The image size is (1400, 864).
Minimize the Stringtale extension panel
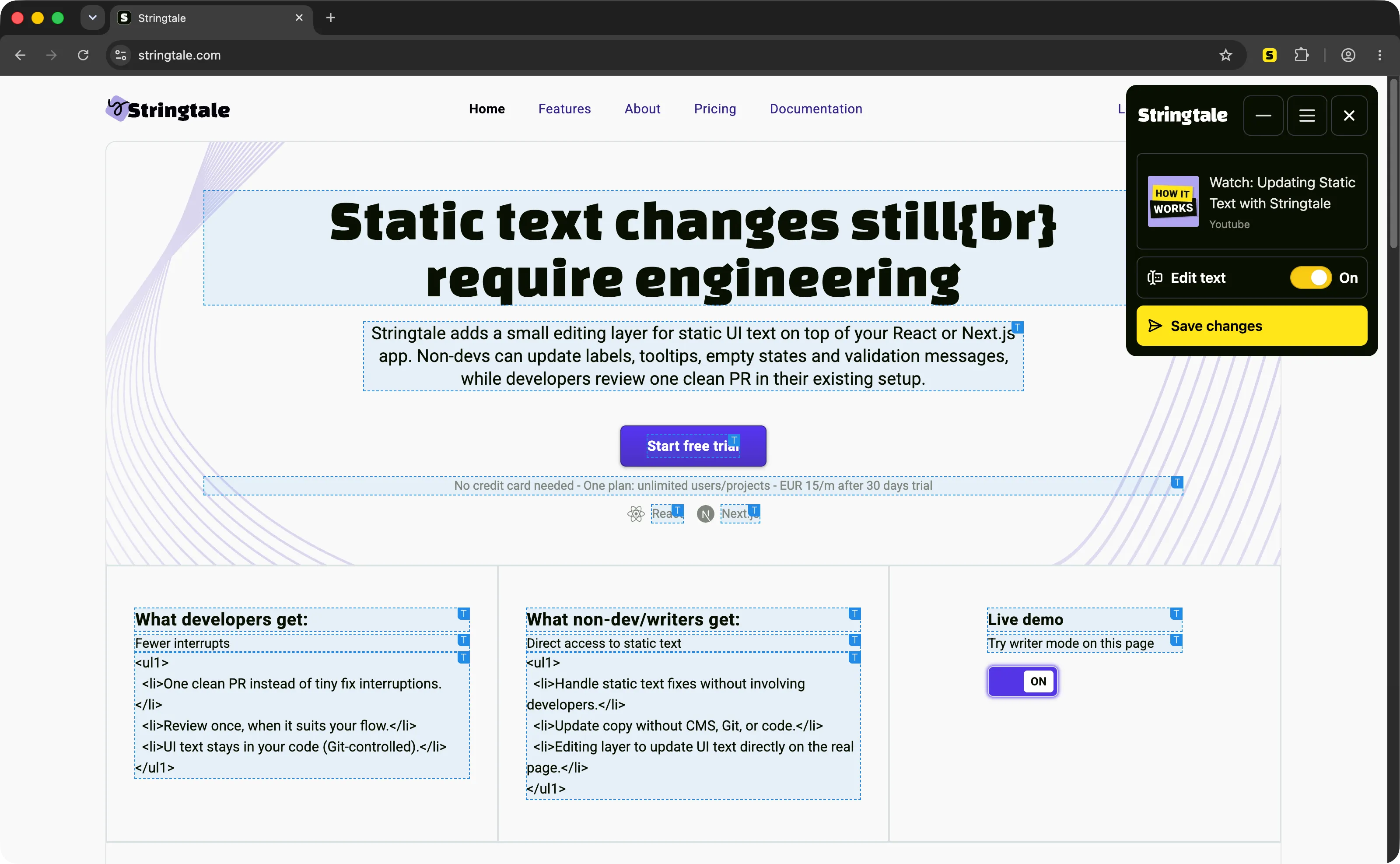1263,116
